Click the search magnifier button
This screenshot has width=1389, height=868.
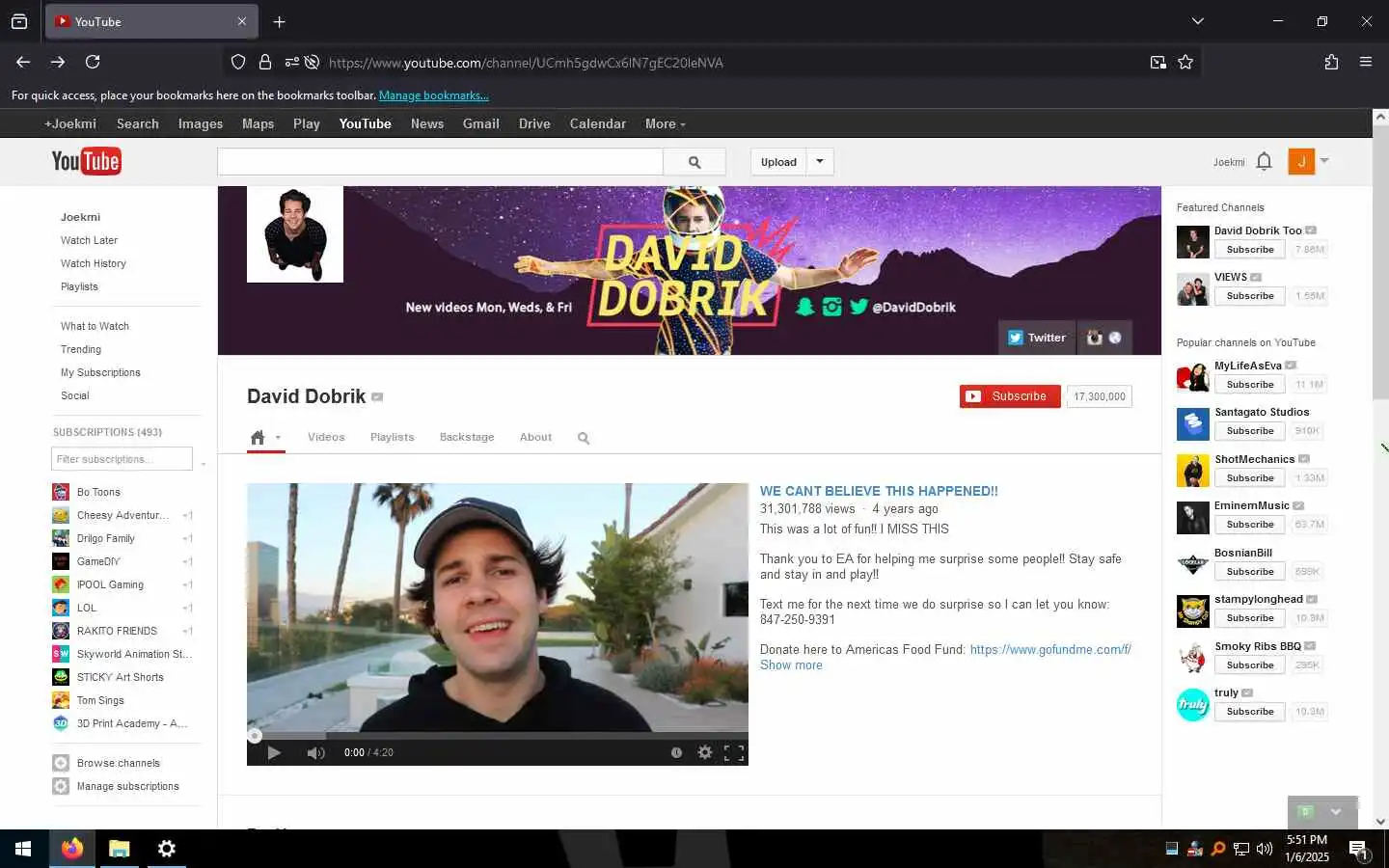tap(694, 162)
